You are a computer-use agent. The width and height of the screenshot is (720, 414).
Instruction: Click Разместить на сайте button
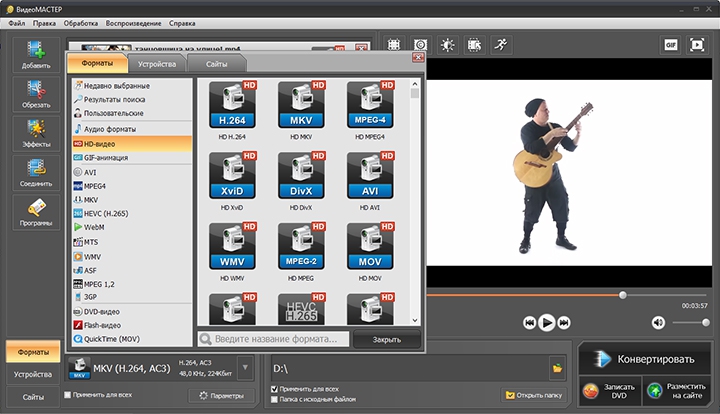tap(677, 391)
